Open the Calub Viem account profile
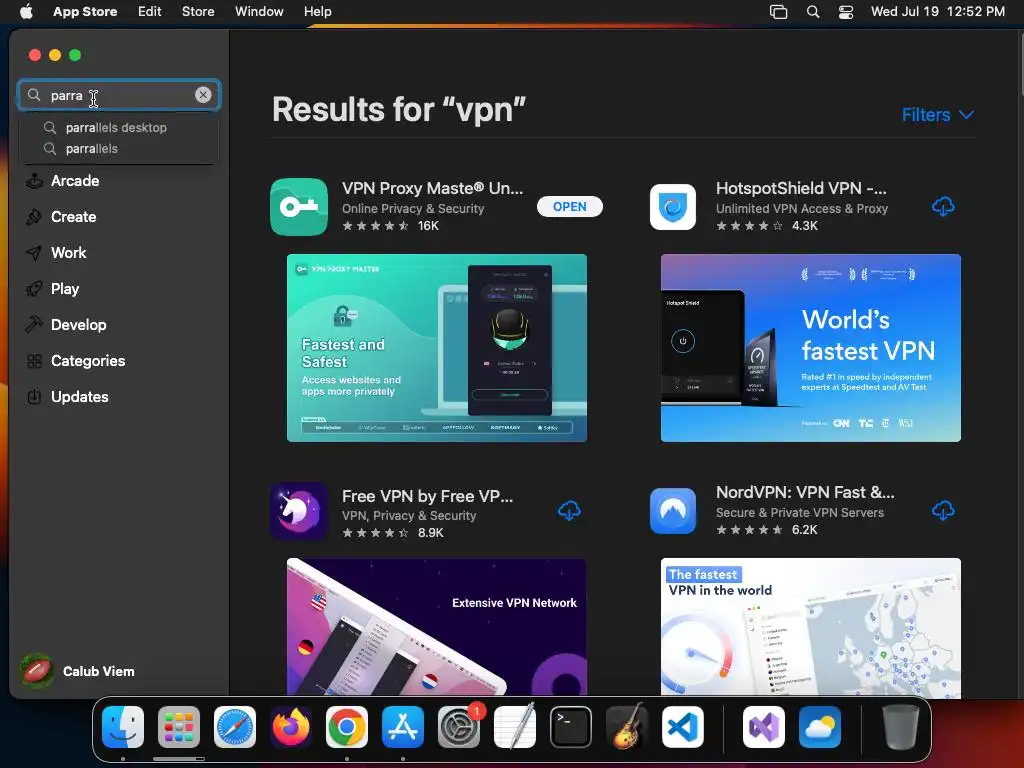Image resolution: width=1024 pixels, height=768 pixels. tap(77, 671)
